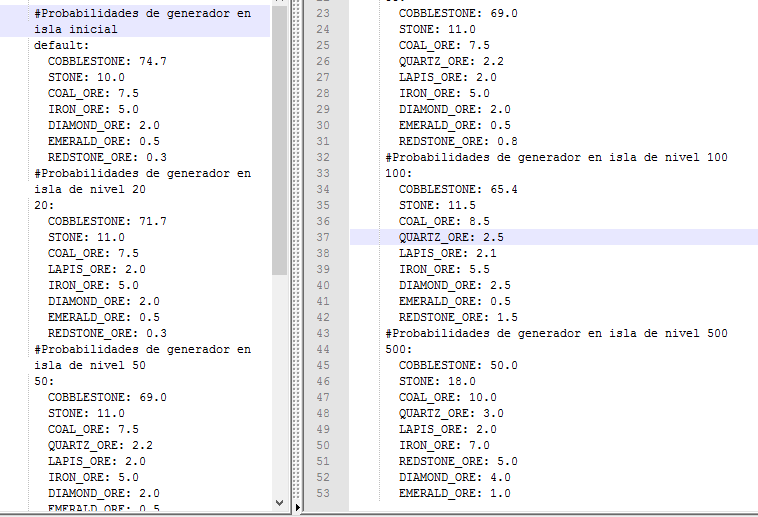Click the '20:' key in the left pane

(x=44, y=205)
